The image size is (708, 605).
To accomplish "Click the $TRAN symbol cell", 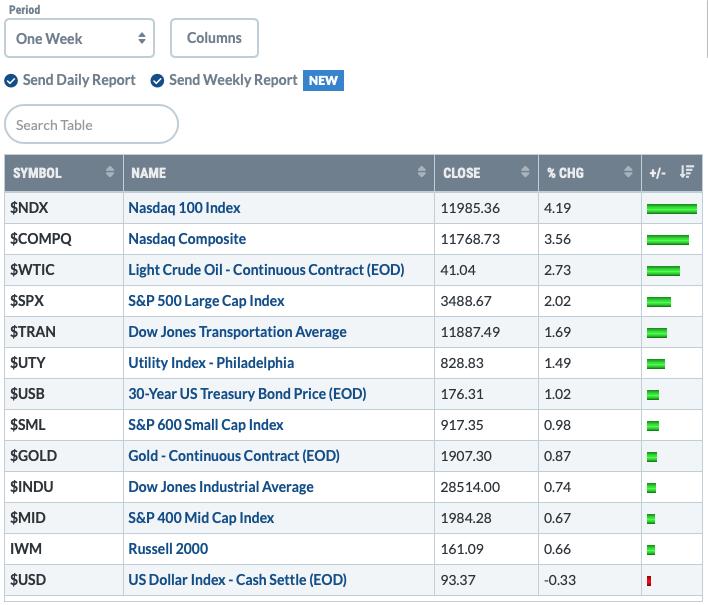I will 64,332.
